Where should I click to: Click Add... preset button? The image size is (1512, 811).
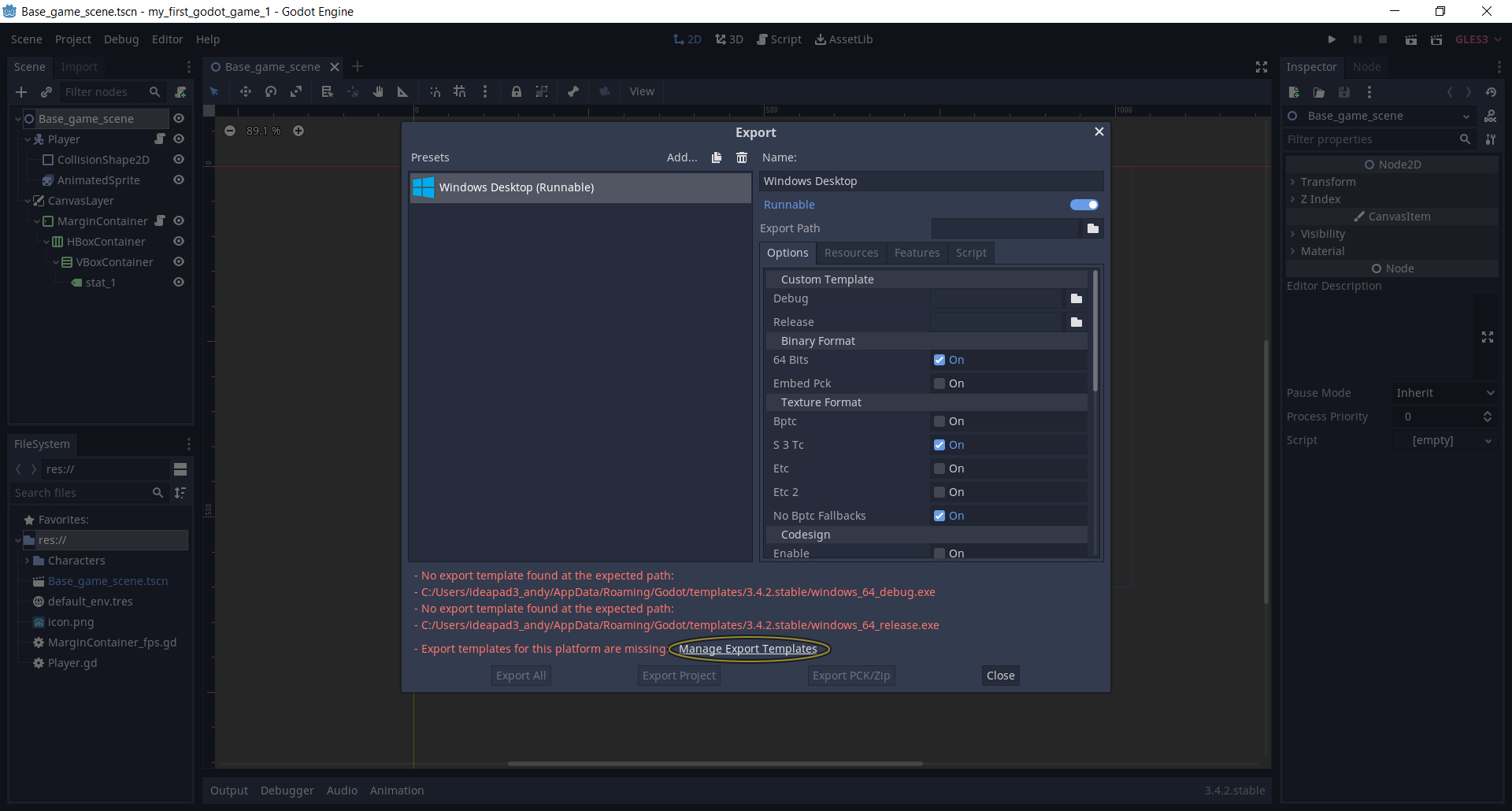tap(682, 157)
